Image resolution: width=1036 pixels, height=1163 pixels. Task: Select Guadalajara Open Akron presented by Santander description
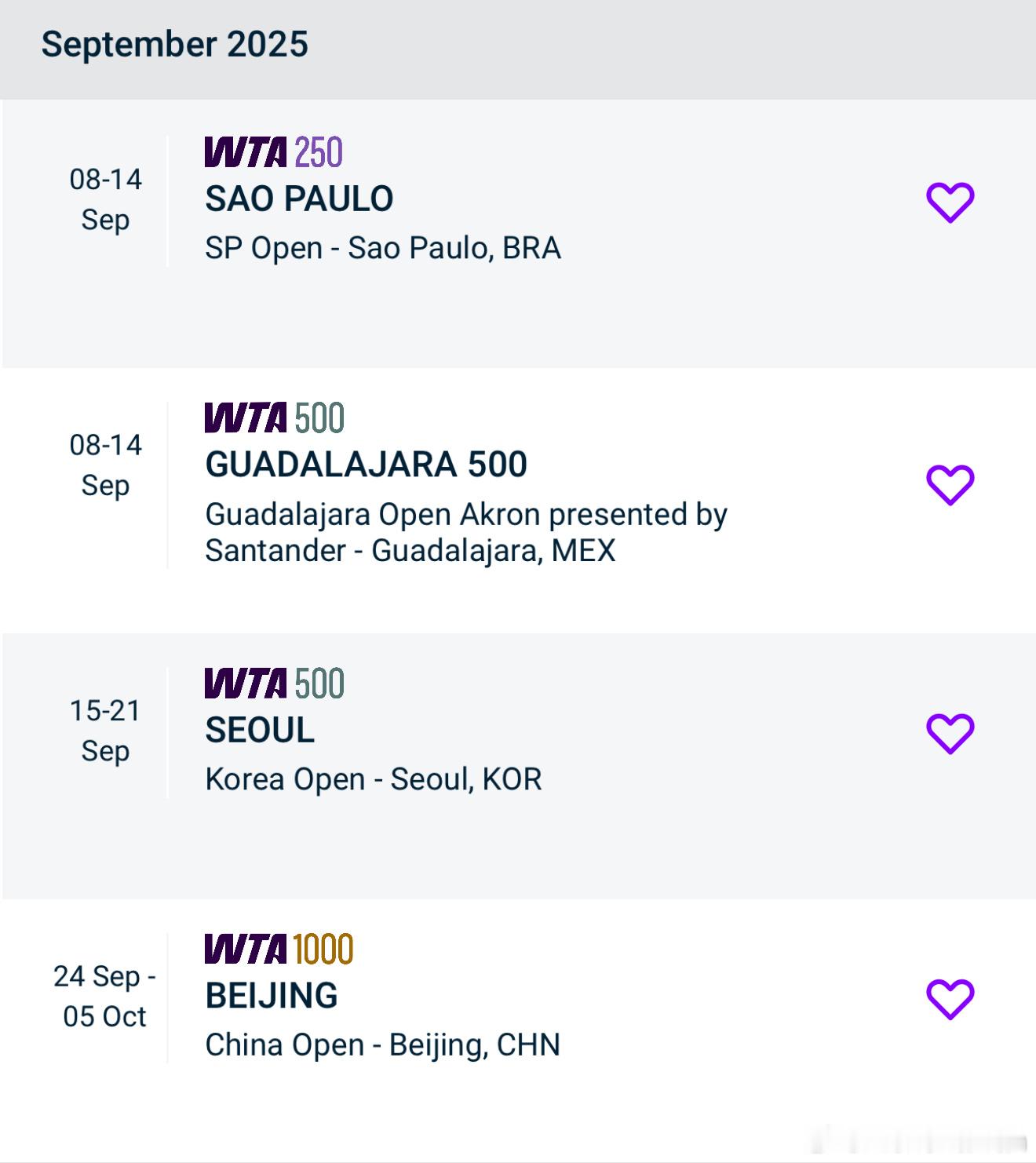pos(466,533)
